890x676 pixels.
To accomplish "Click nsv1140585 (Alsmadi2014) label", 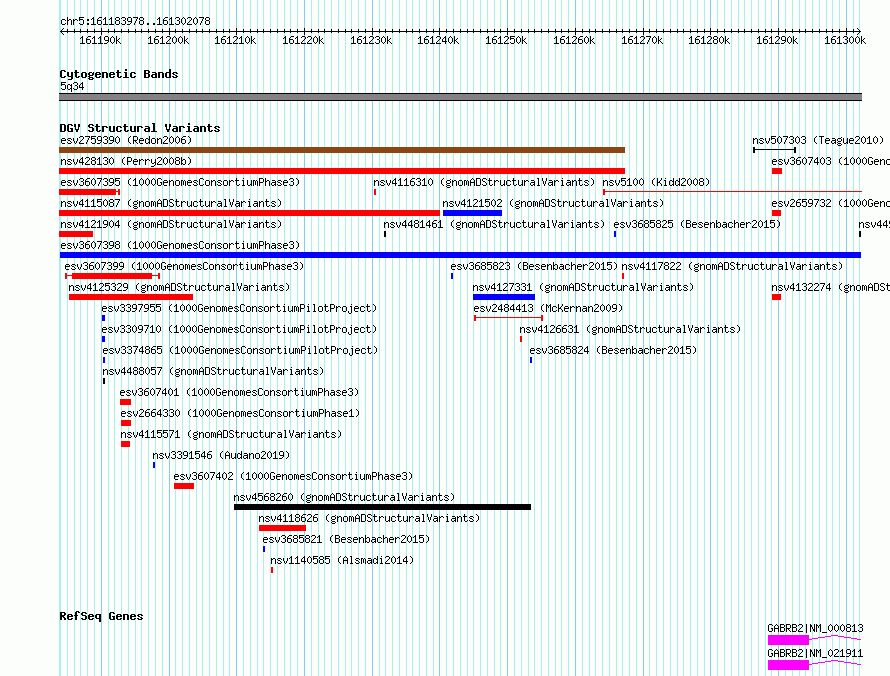I will (x=342, y=560).
